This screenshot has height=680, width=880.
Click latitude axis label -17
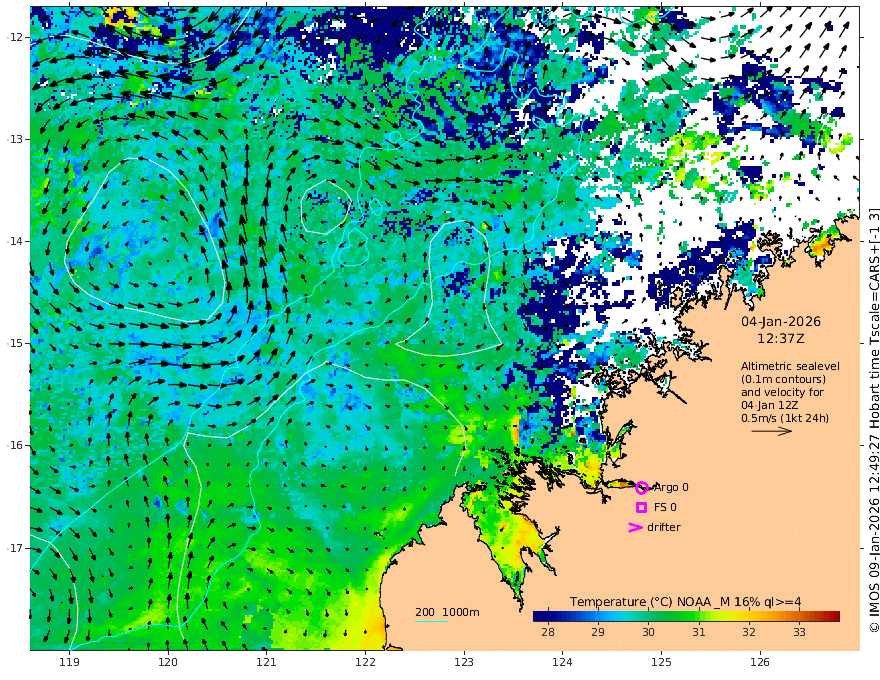point(15,548)
